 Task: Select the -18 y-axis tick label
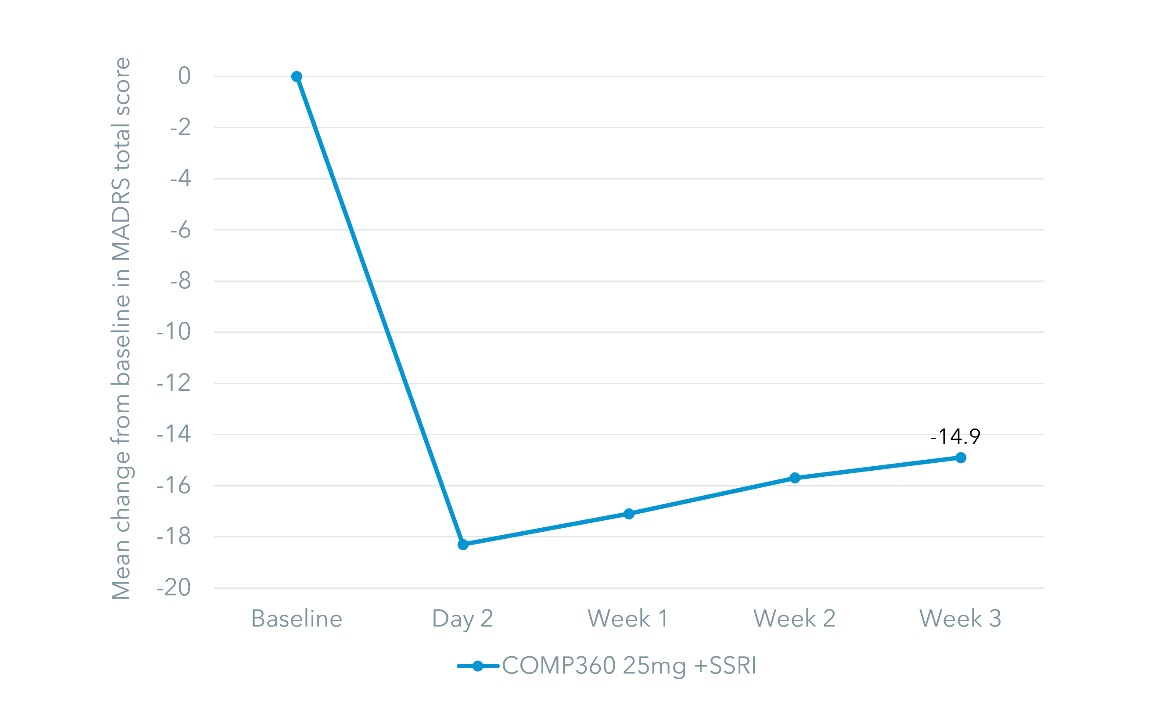coord(176,537)
